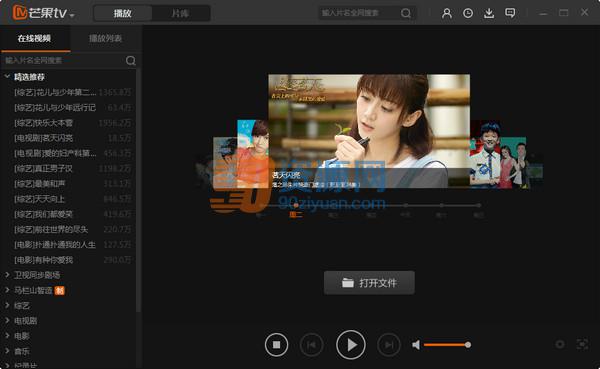Open [综艺]花儿与少年第二... list item
Viewport: 600px width, 369px height.
pyautogui.click(x=72, y=92)
